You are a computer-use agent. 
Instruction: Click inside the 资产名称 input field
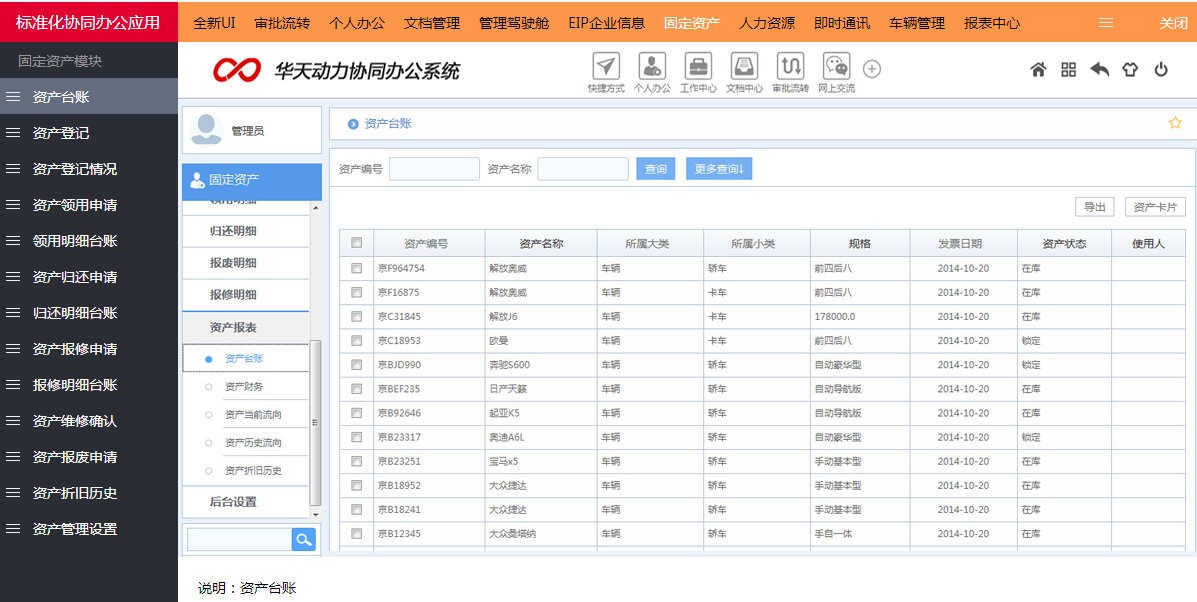[x=584, y=168]
